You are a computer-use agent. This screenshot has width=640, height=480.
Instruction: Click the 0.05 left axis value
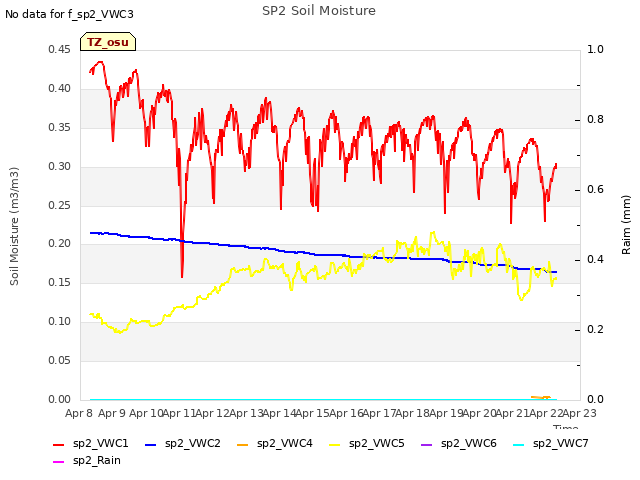59,361
